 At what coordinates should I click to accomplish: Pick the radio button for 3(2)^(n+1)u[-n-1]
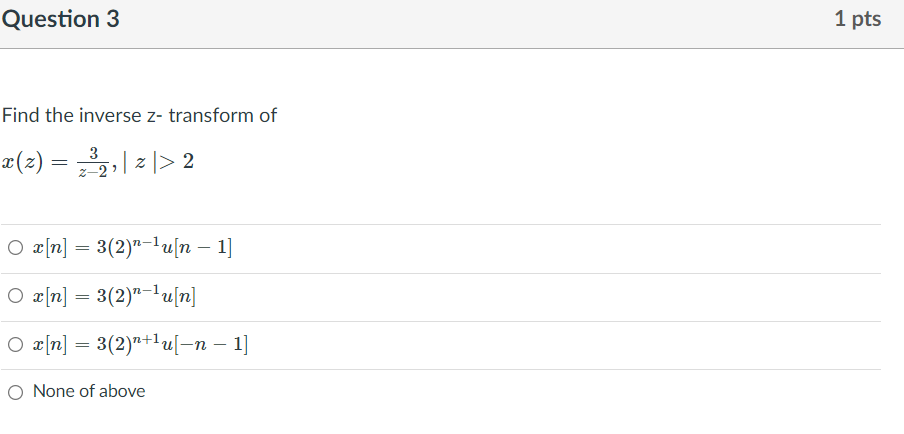click(x=16, y=345)
